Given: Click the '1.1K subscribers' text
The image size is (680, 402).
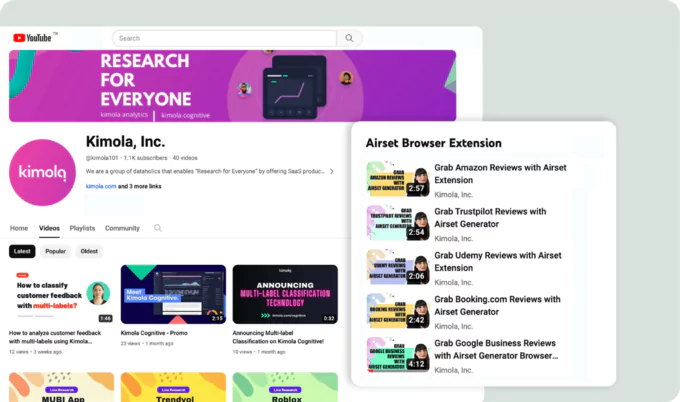Looking at the screenshot, I should [x=145, y=158].
